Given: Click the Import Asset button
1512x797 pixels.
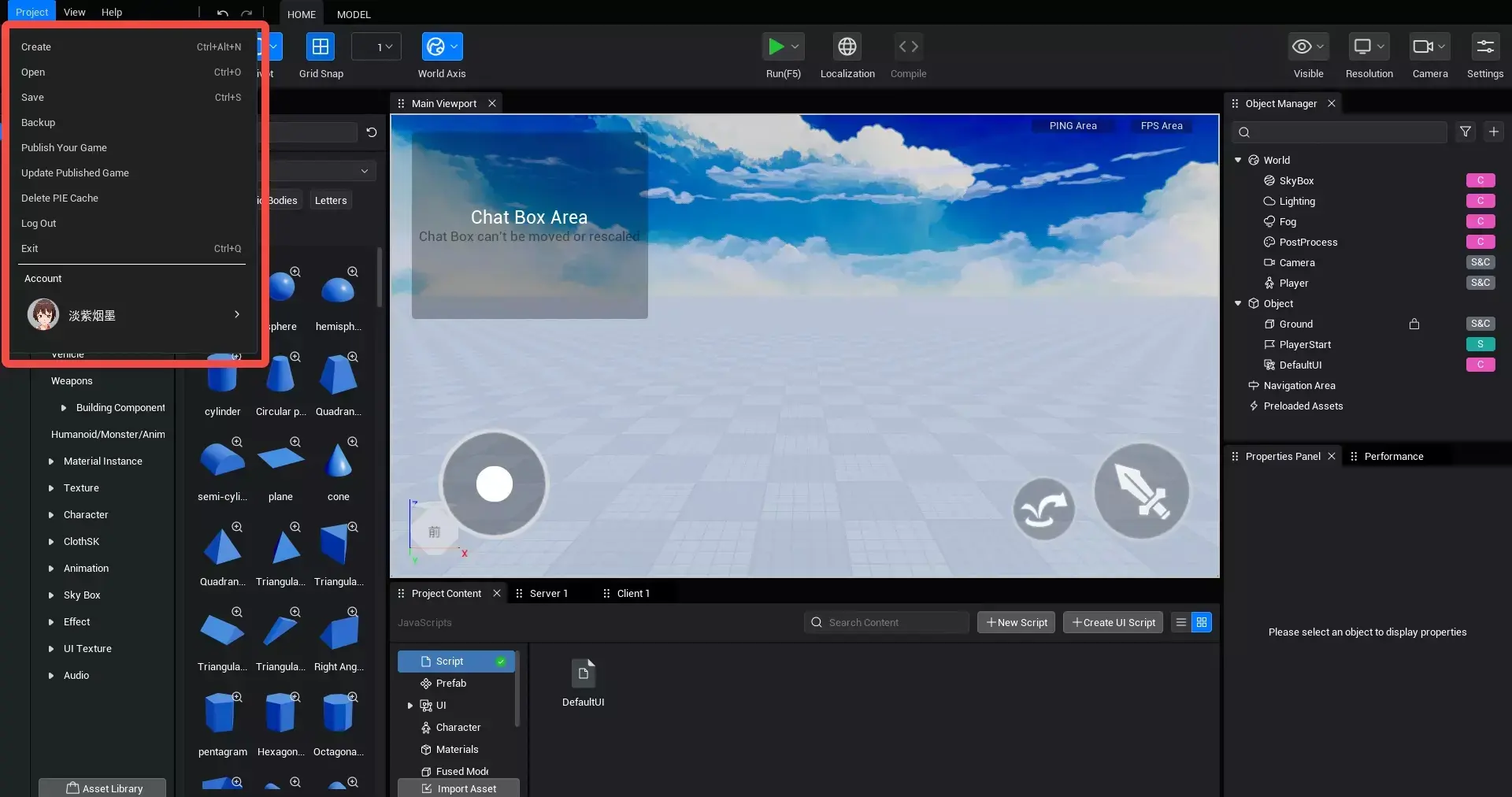Looking at the screenshot, I should pos(458,788).
